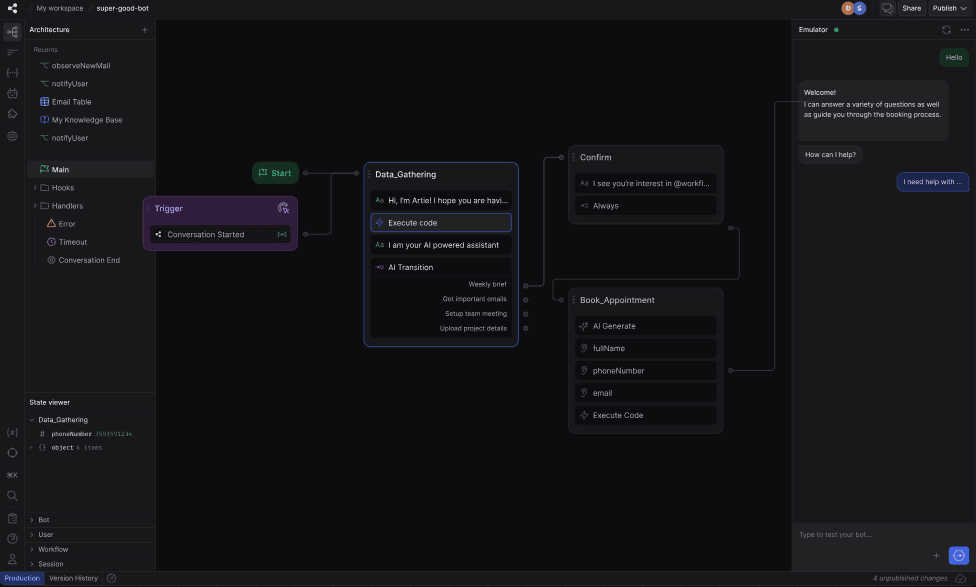Switch to the Version History tab

tap(74, 578)
